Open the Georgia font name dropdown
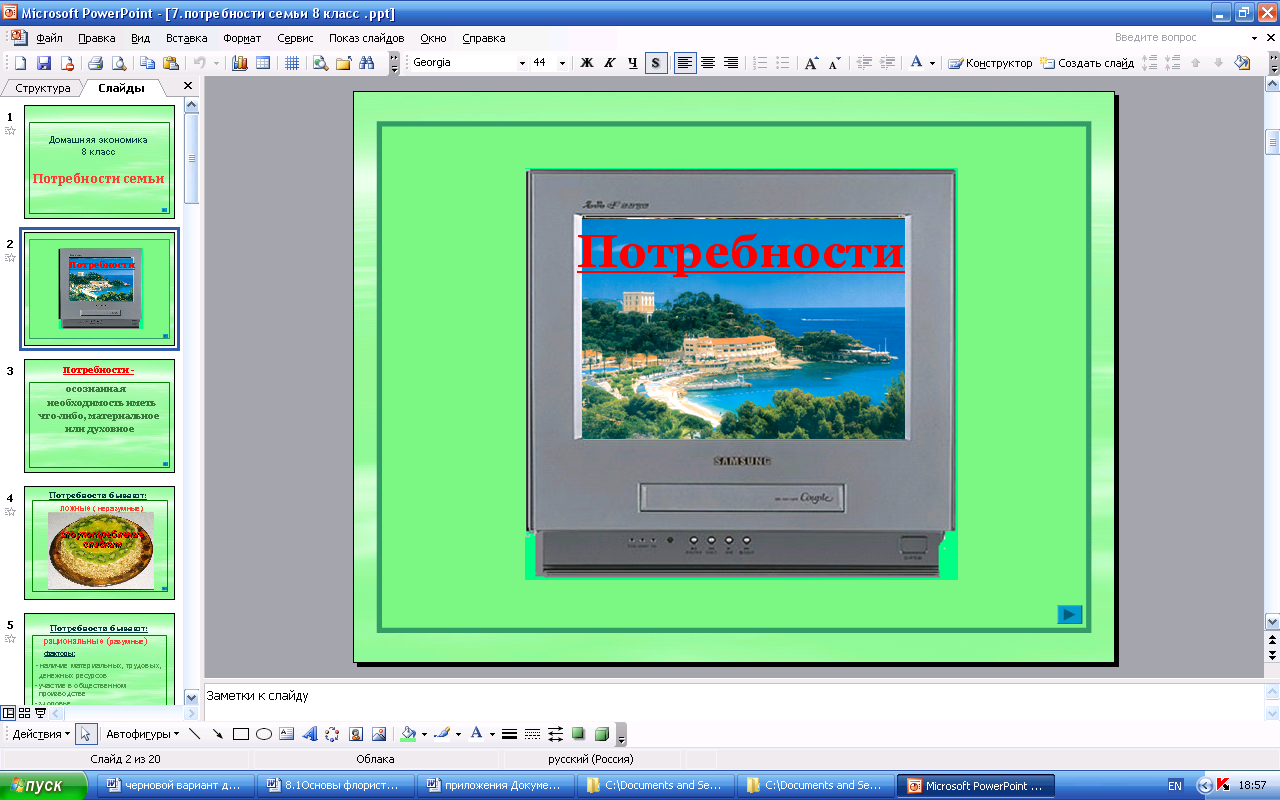The width and height of the screenshot is (1280, 800). [522, 63]
